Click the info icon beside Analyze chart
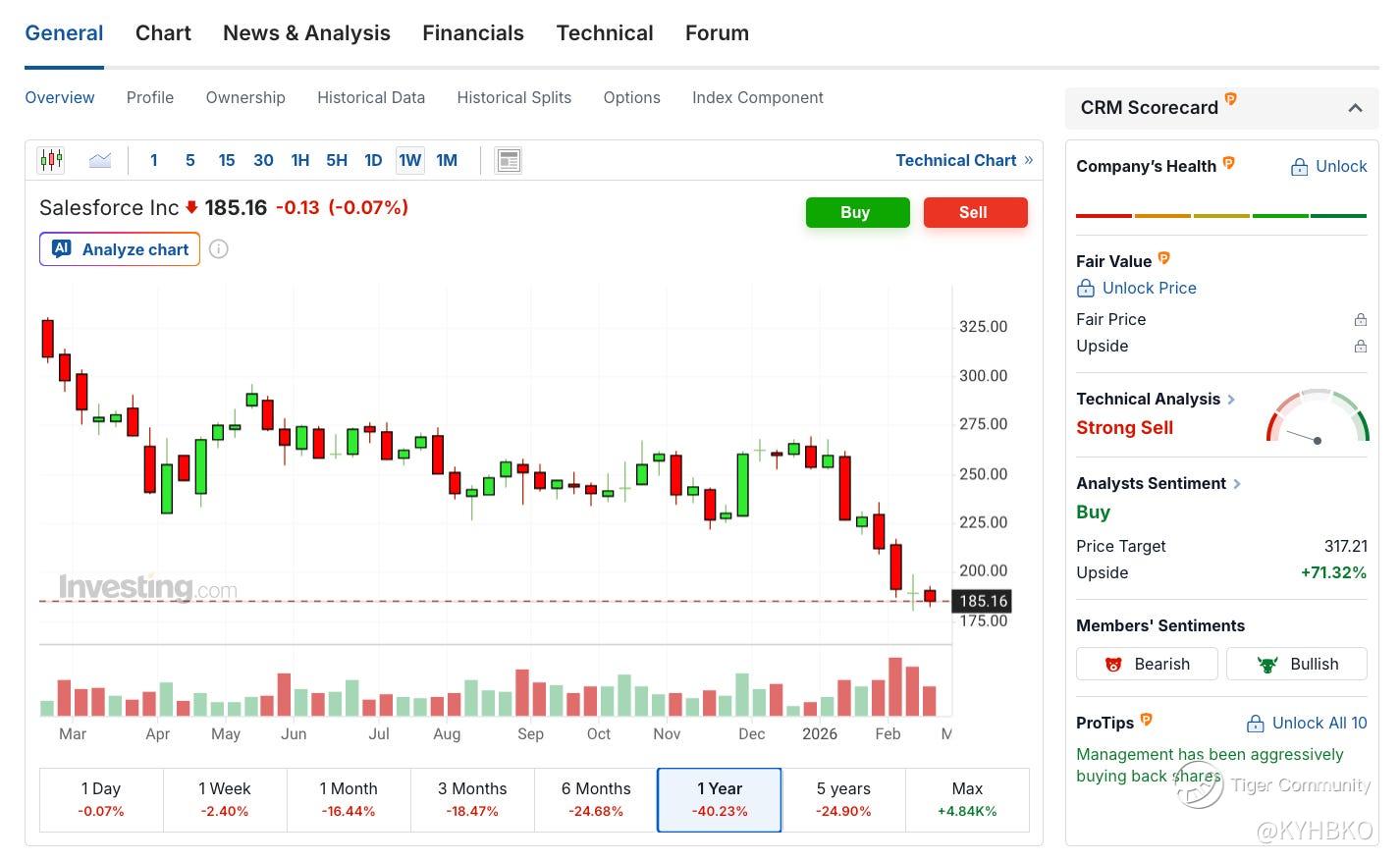The width and height of the screenshot is (1400, 862). pyautogui.click(x=219, y=249)
